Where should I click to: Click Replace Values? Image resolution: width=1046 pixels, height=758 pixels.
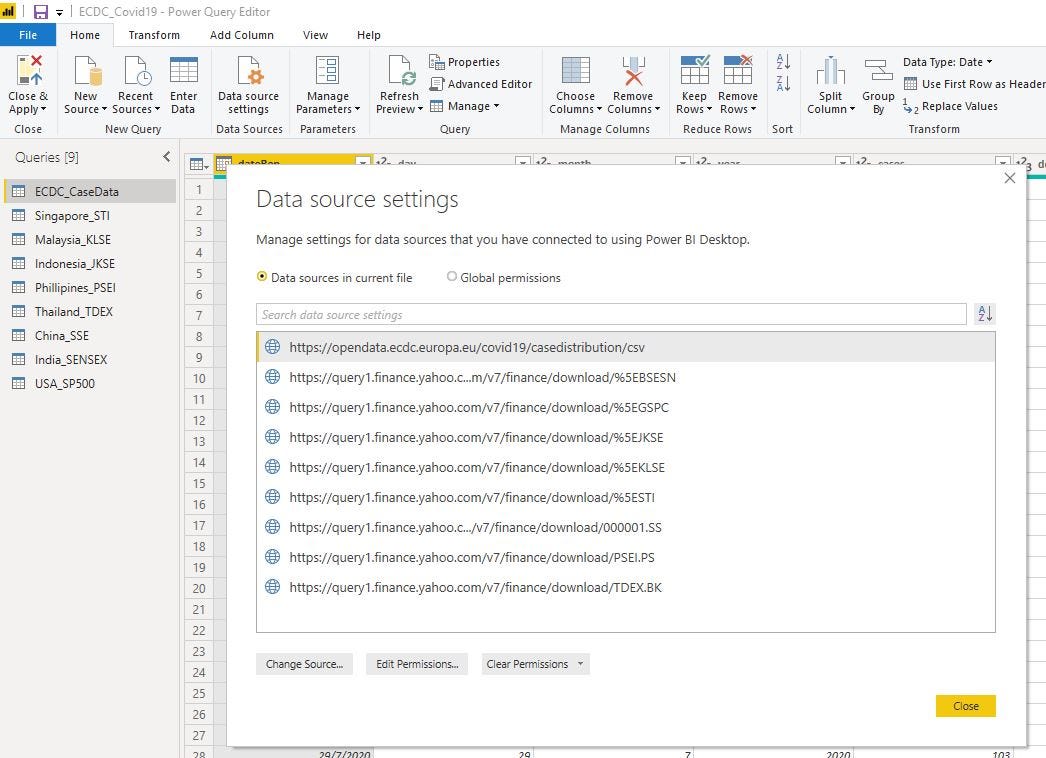pos(951,106)
